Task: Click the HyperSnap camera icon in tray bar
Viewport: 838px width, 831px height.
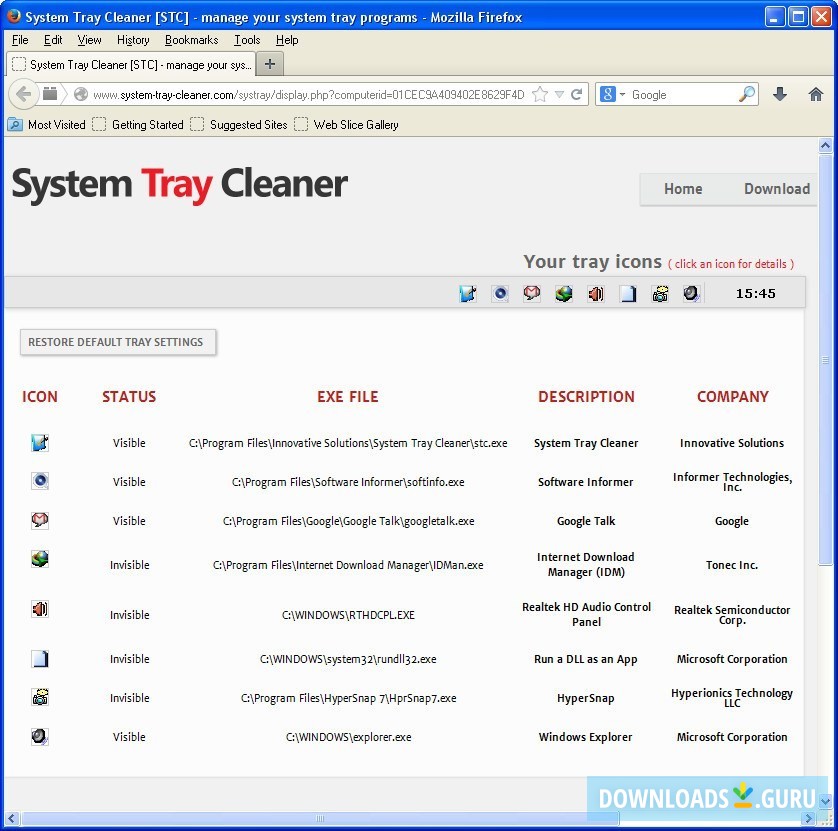Action: tap(660, 293)
